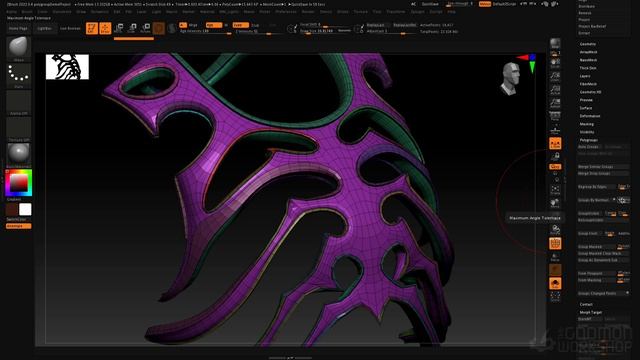Expand the ArrayMesh subpalette
Image resolution: width=640 pixels, height=360 pixels.
tap(588, 52)
